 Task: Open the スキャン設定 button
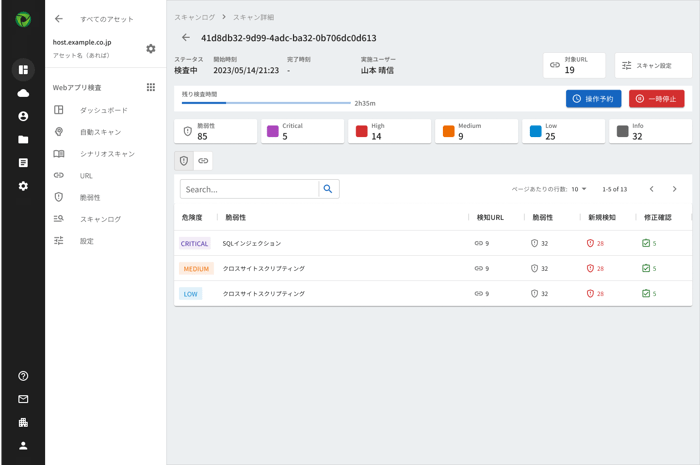653,66
